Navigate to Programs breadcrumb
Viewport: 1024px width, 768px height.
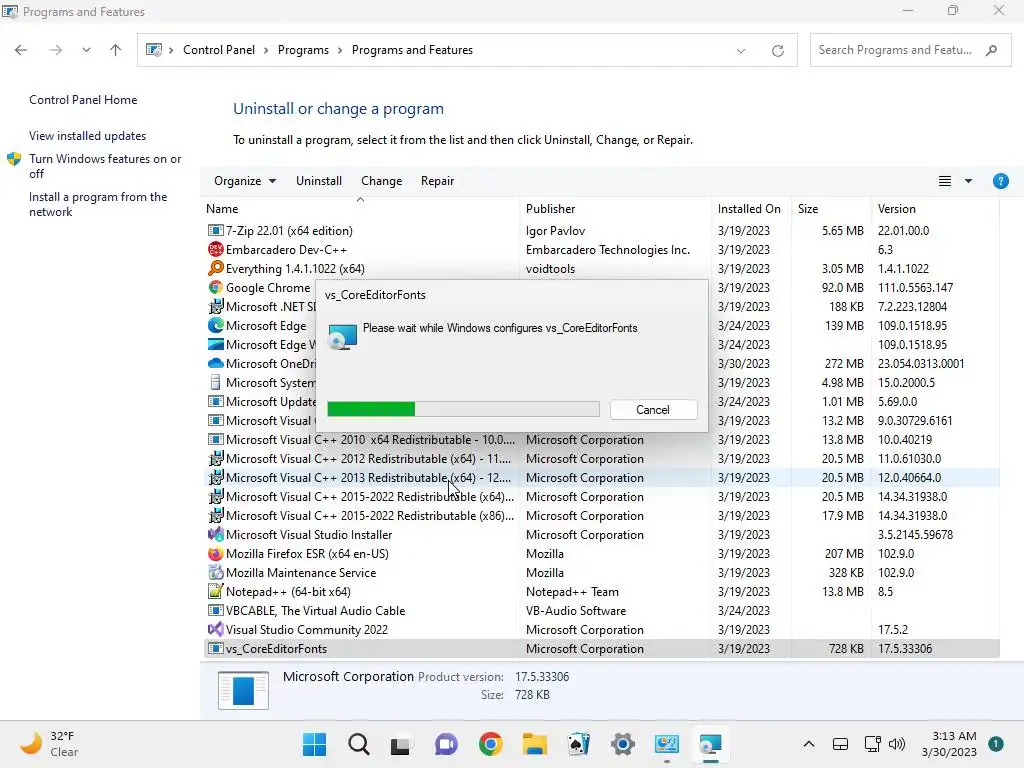pos(303,50)
